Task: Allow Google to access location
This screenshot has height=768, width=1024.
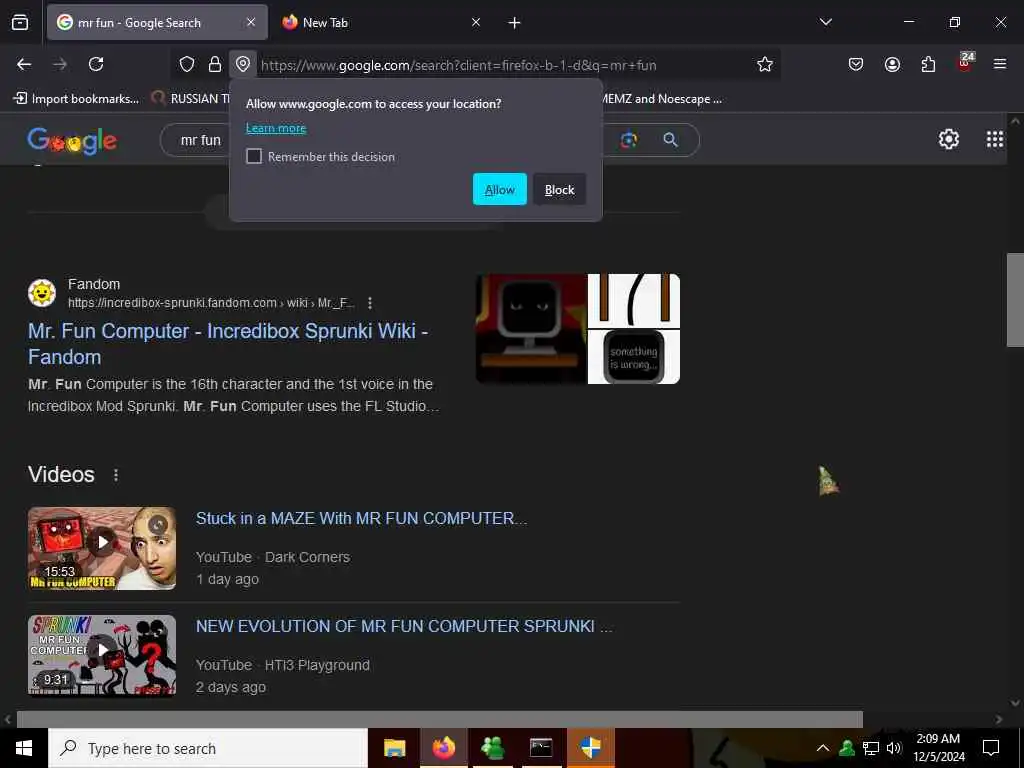Action: (500, 189)
